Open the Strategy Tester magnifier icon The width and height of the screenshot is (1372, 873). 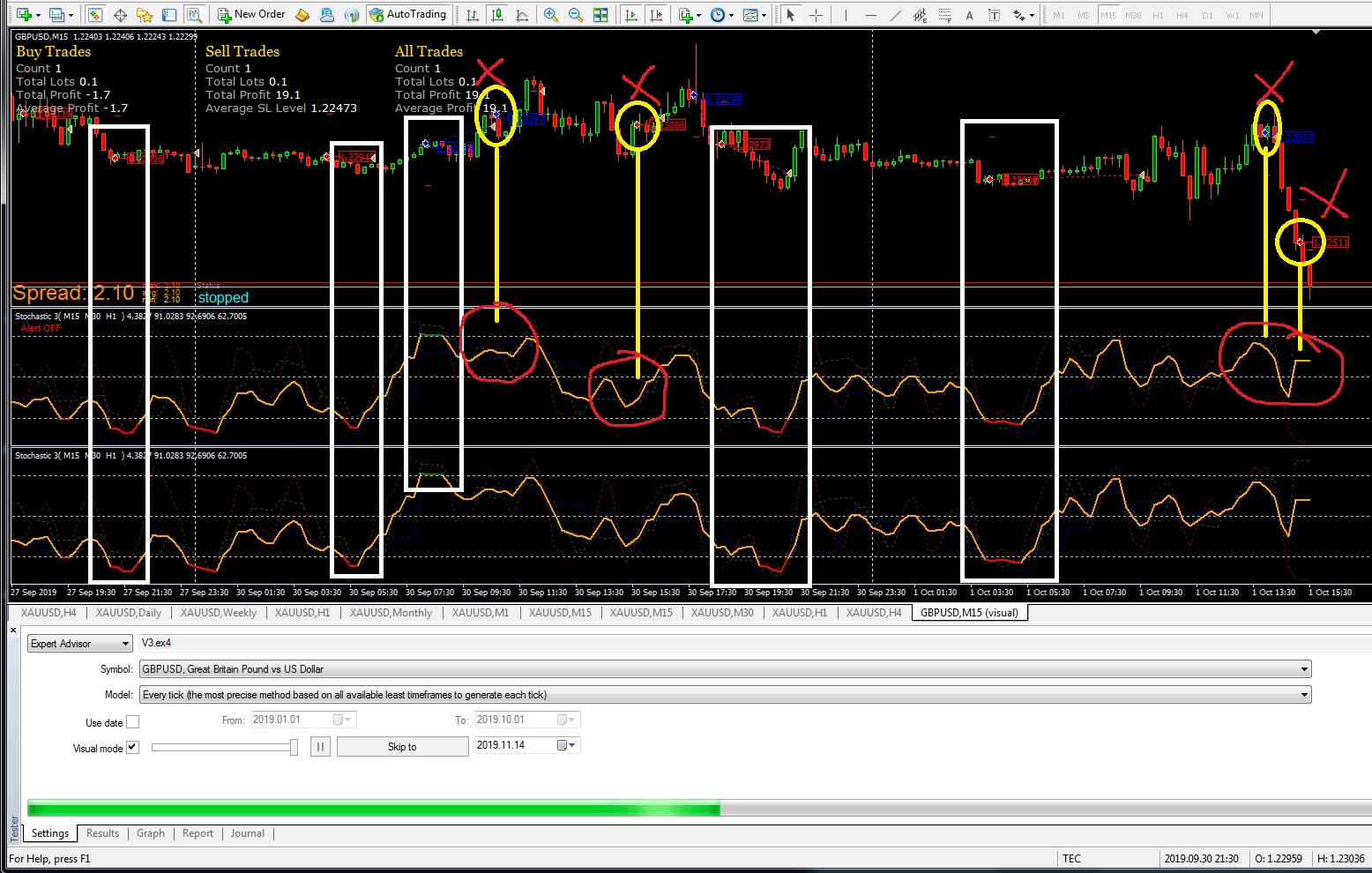tap(194, 15)
